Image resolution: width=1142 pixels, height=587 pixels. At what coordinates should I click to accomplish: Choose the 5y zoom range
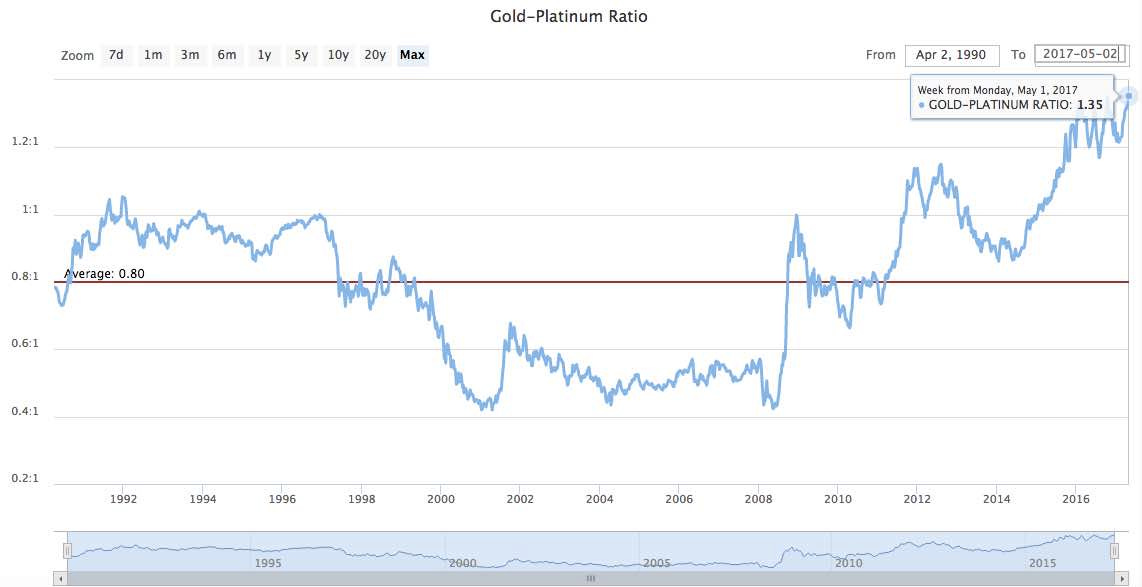(300, 55)
